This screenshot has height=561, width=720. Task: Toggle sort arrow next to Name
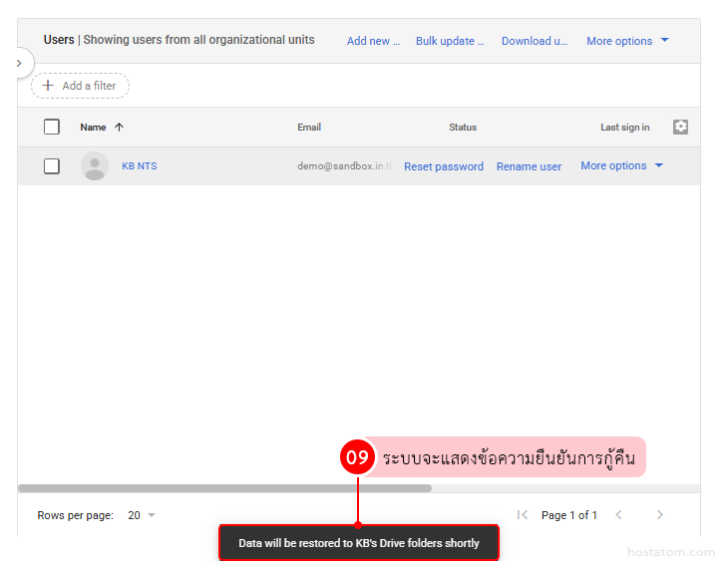119,127
